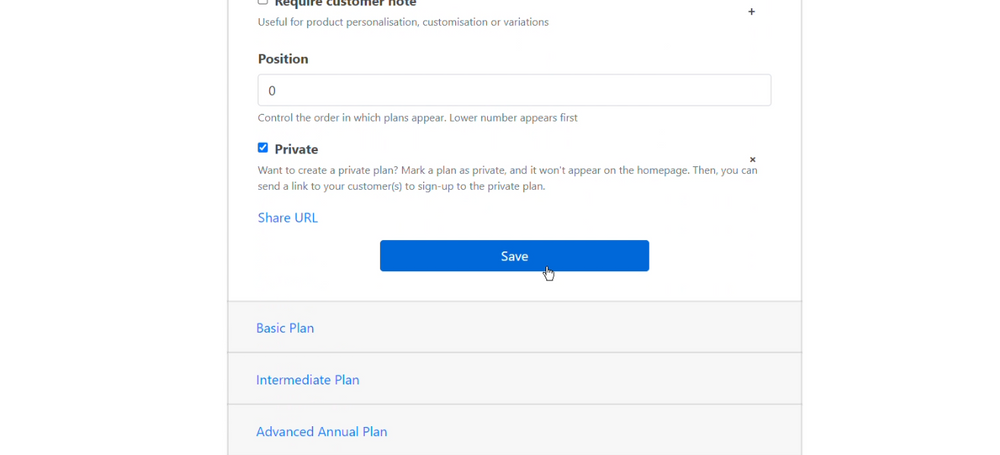Viewport: 1000px width, 455px height.
Task: Save the plan with the blue Save button
Action: (514, 256)
